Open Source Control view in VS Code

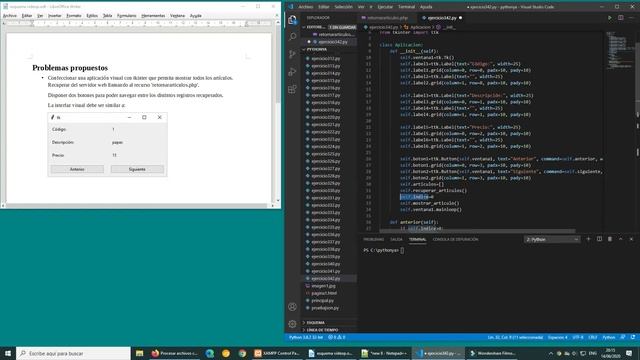point(292,54)
